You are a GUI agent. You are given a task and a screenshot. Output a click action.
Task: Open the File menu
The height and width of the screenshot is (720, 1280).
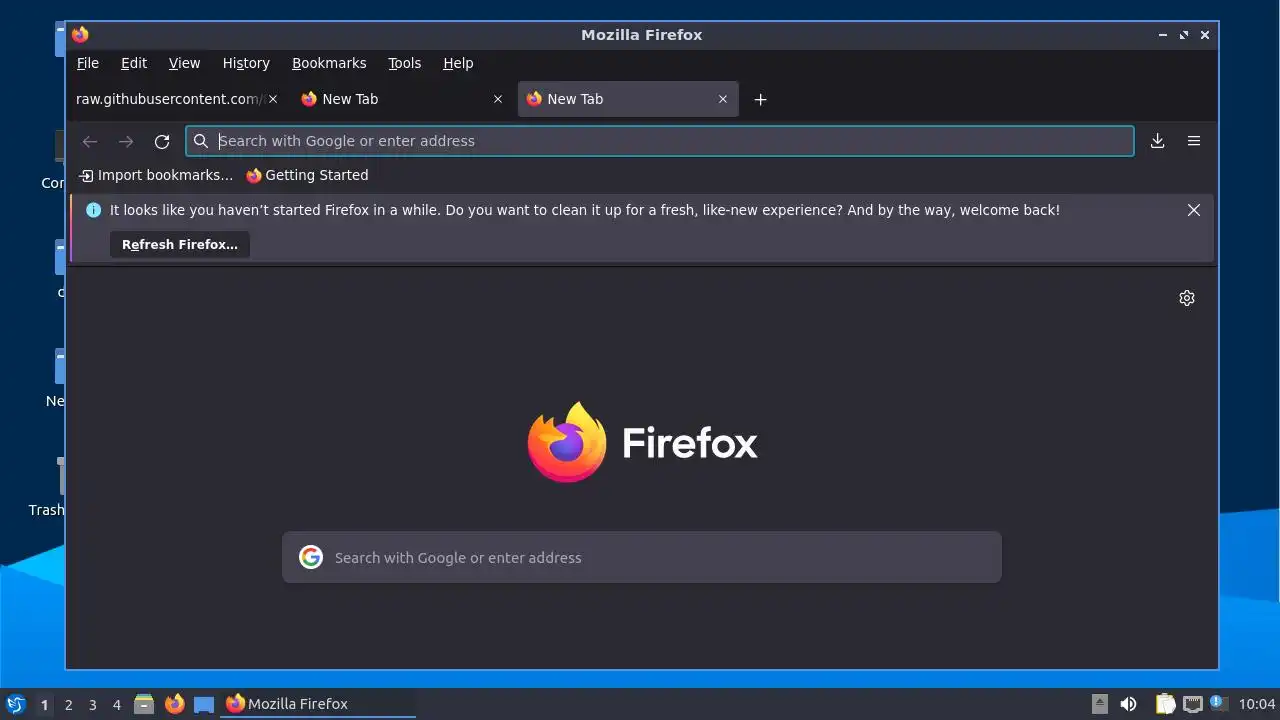click(x=88, y=63)
